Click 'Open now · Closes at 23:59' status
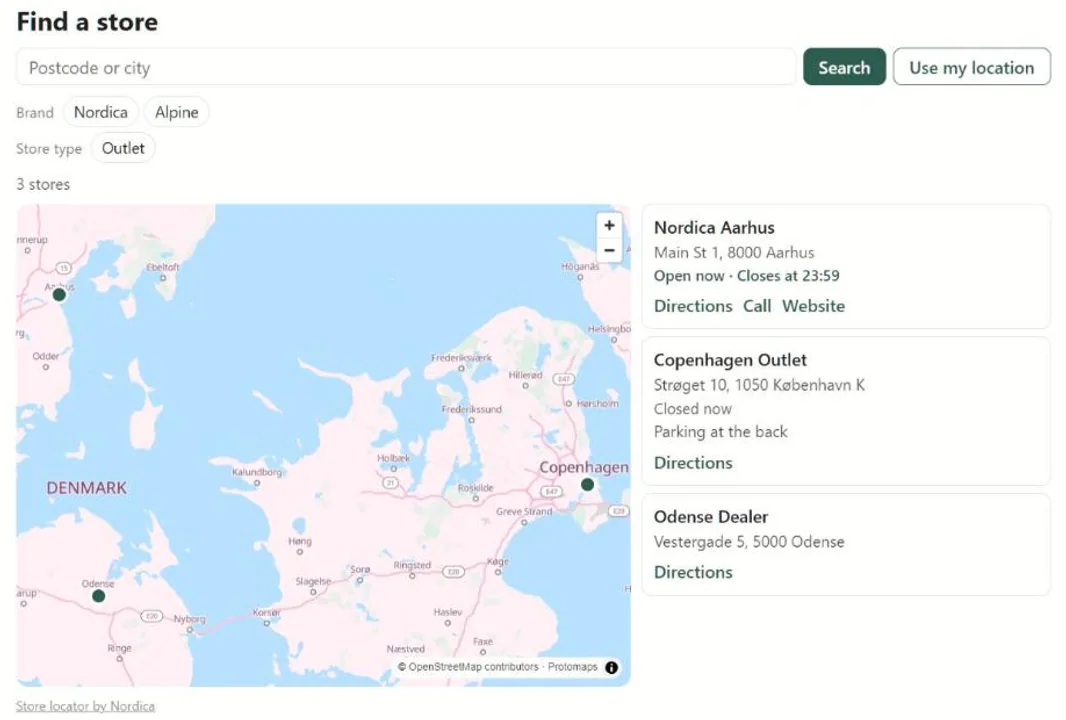 click(746, 276)
